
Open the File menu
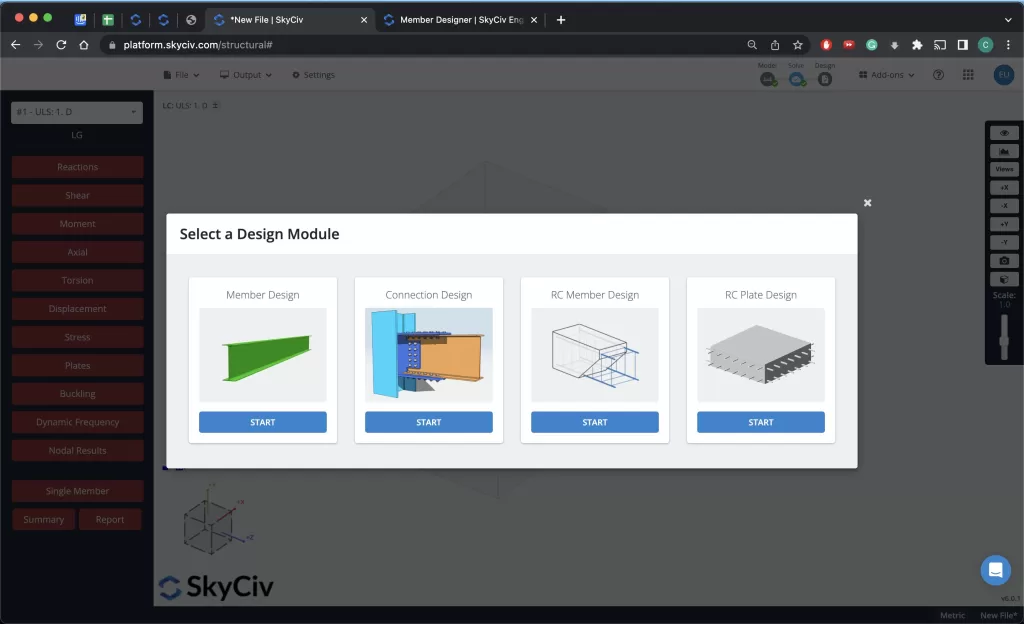181,75
